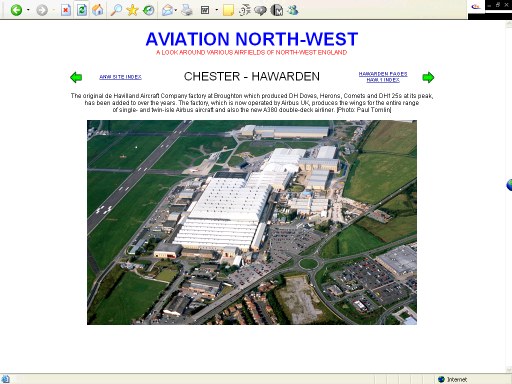Expand the Edit button dropdown arrow
Viewport: 512px width, 384px height.
pyautogui.click(x=217, y=10)
